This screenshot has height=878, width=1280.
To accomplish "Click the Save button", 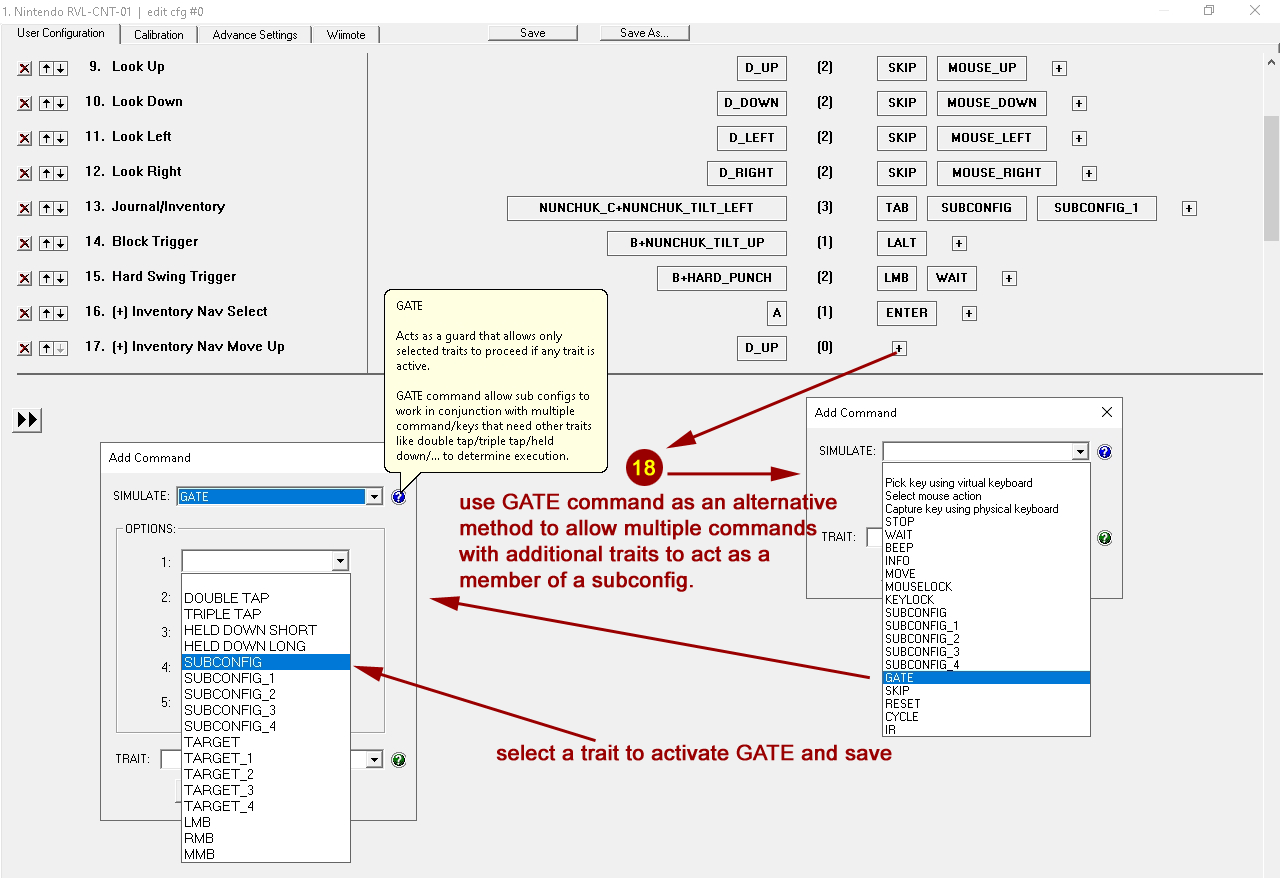I will pyautogui.click(x=532, y=33).
